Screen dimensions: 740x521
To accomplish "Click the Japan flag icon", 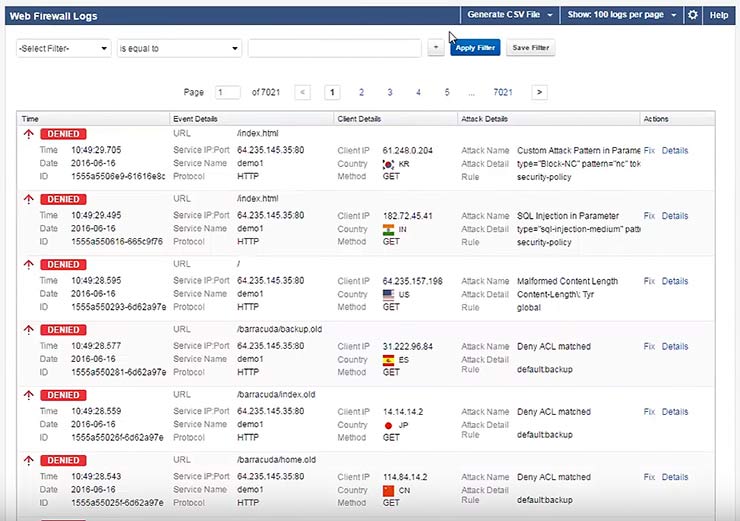I will coord(389,425).
